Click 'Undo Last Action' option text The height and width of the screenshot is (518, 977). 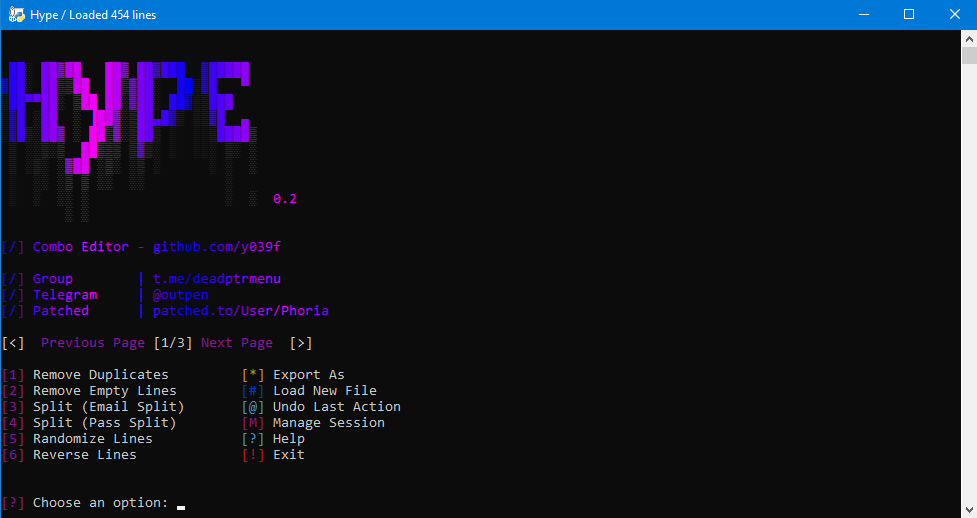pos(337,406)
